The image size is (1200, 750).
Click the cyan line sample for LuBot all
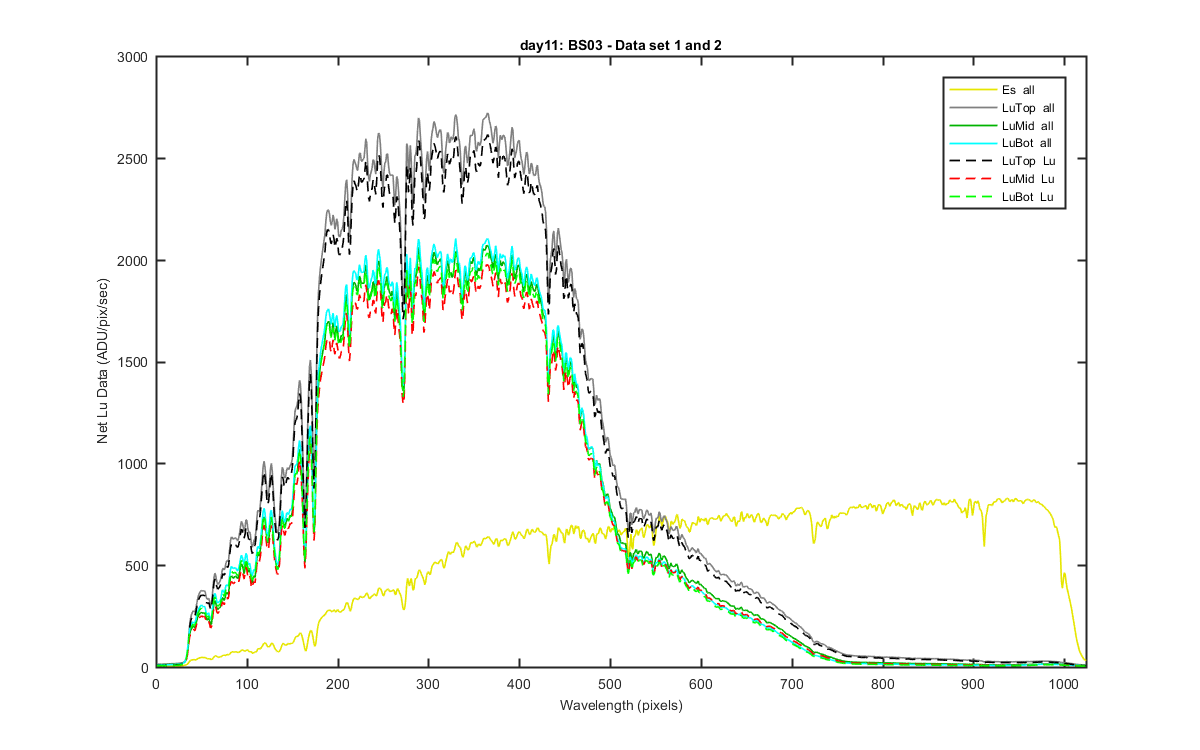[972, 144]
